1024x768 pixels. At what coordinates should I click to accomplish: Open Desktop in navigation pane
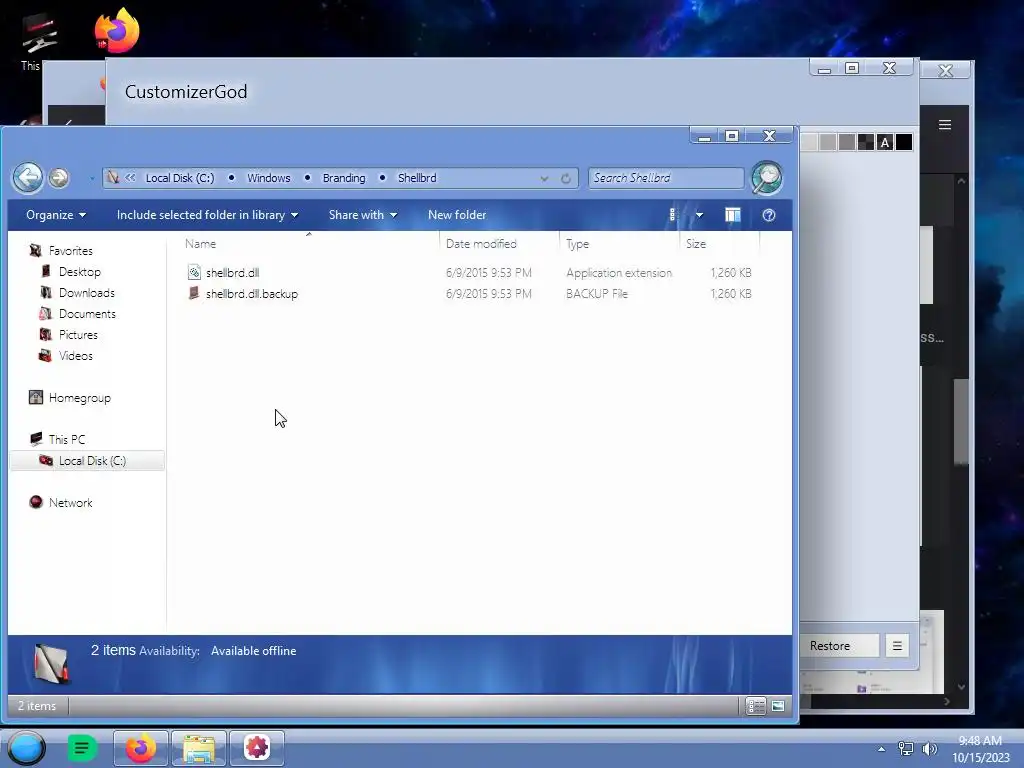click(80, 272)
